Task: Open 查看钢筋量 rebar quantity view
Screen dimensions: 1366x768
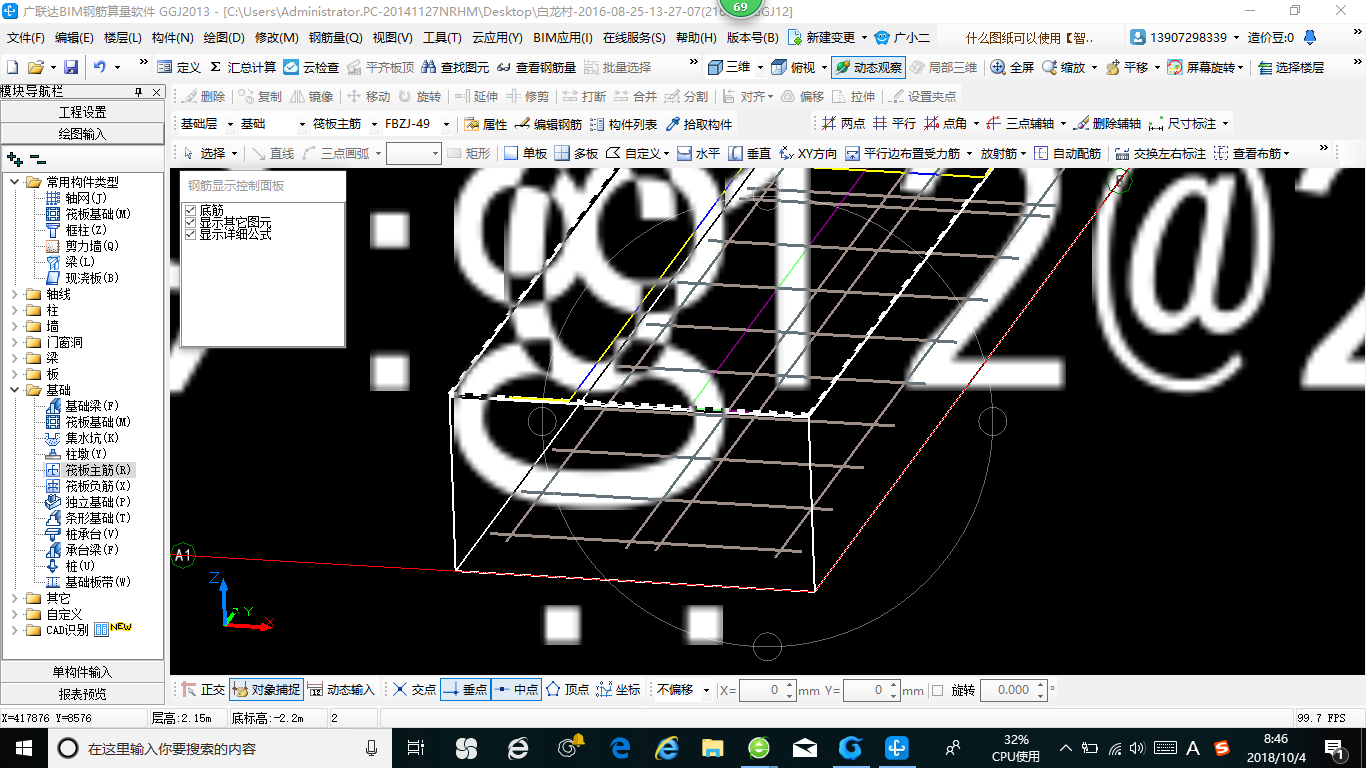Action: pos(536,67)
